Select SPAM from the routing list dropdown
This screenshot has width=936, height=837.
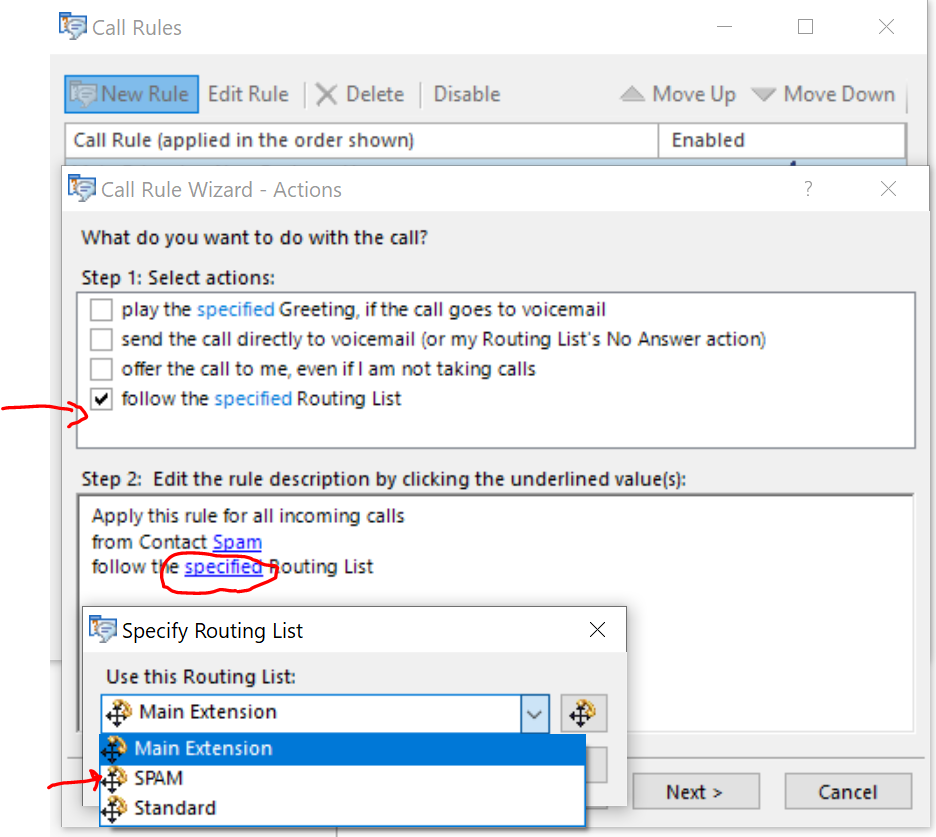point(158,778)
